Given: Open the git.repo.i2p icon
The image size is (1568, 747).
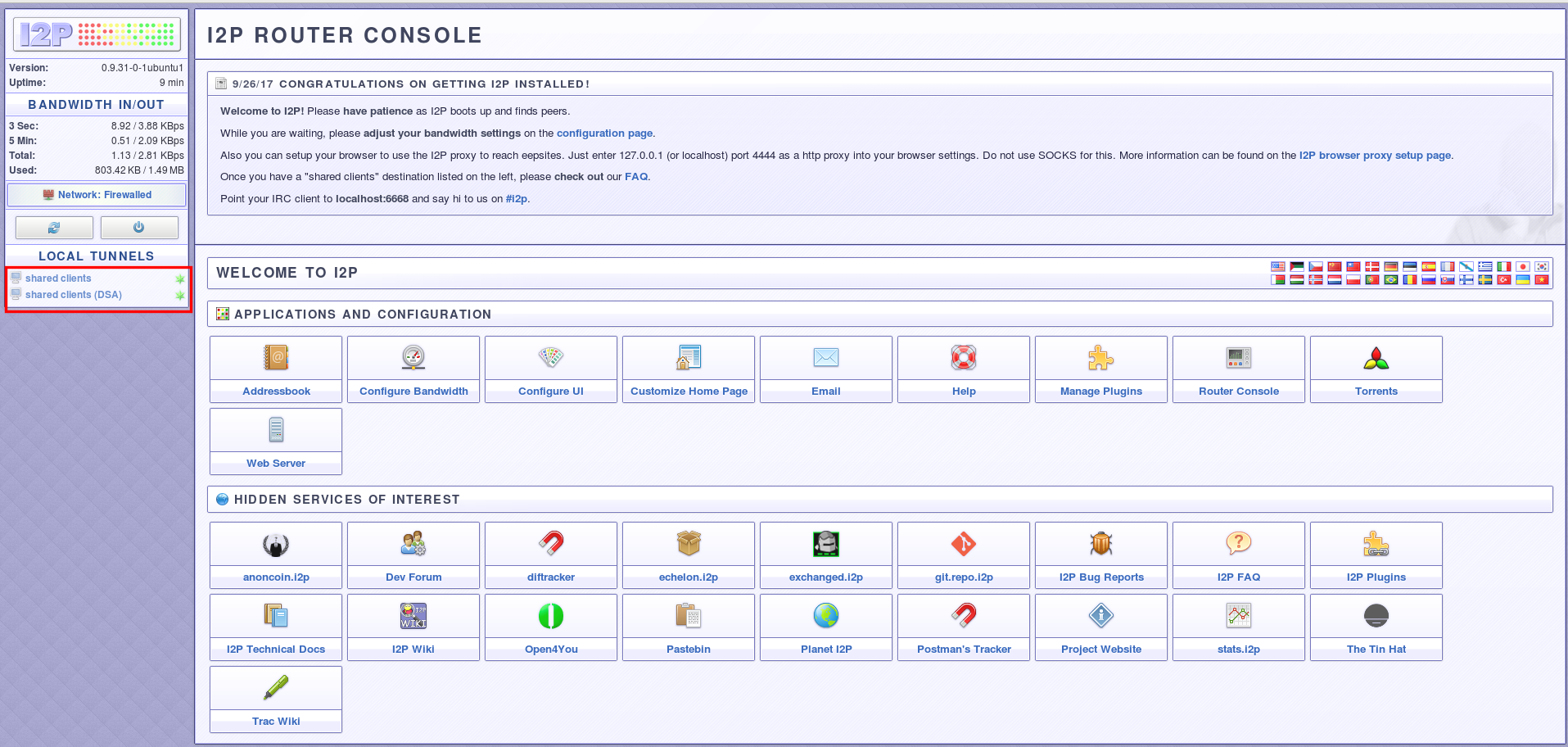Looking at the screenshot, I should [964, 544].
